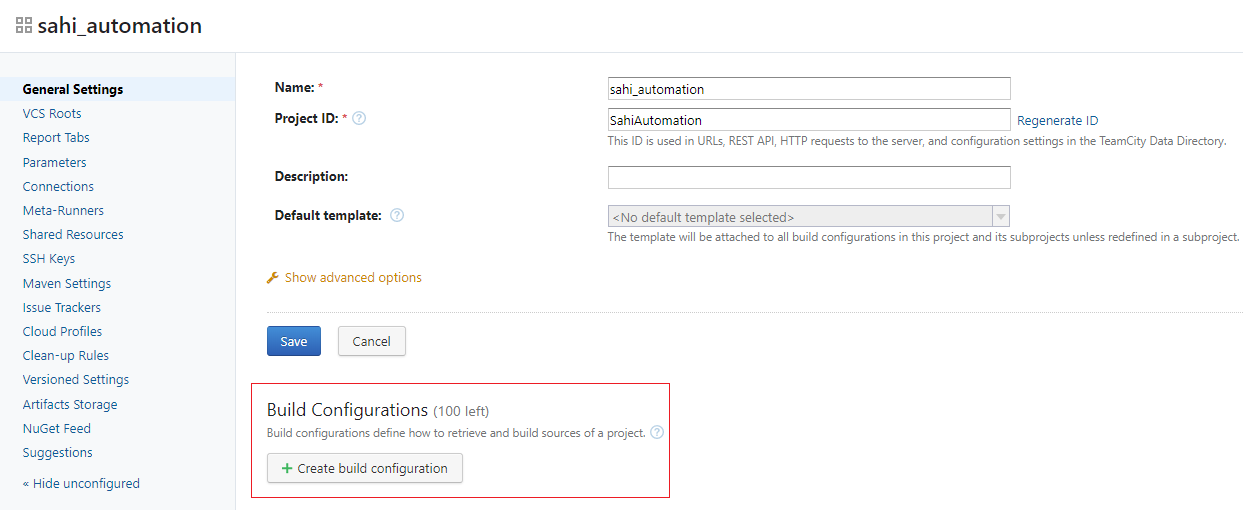Click the help icon beside Build Configurations description
This screenshot has height=510, width=1243.
click(x=657, y=433)
